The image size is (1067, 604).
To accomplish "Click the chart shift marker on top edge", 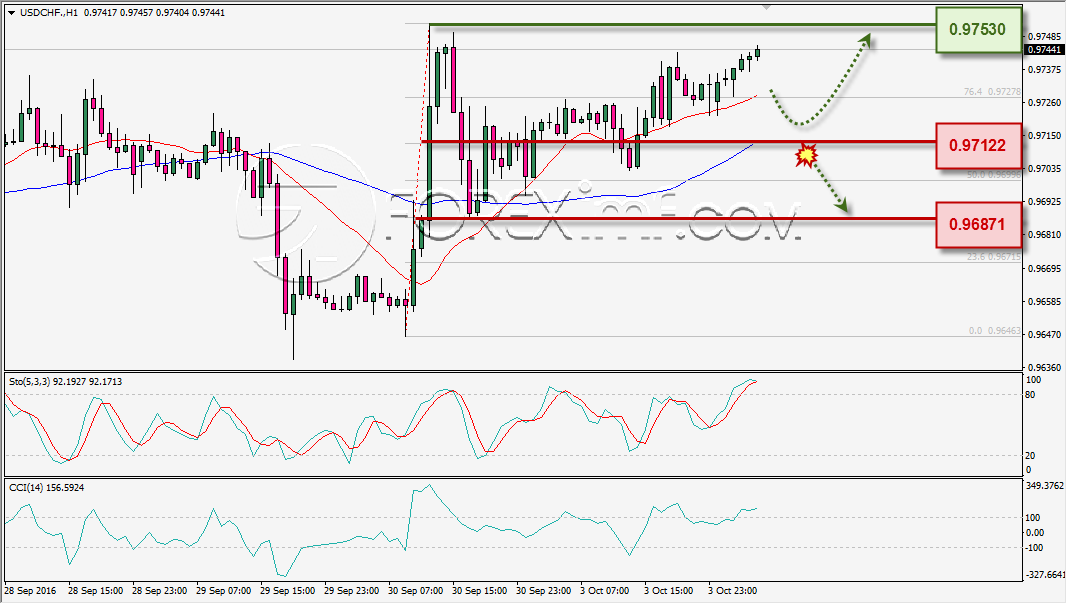I will [767, 7].
